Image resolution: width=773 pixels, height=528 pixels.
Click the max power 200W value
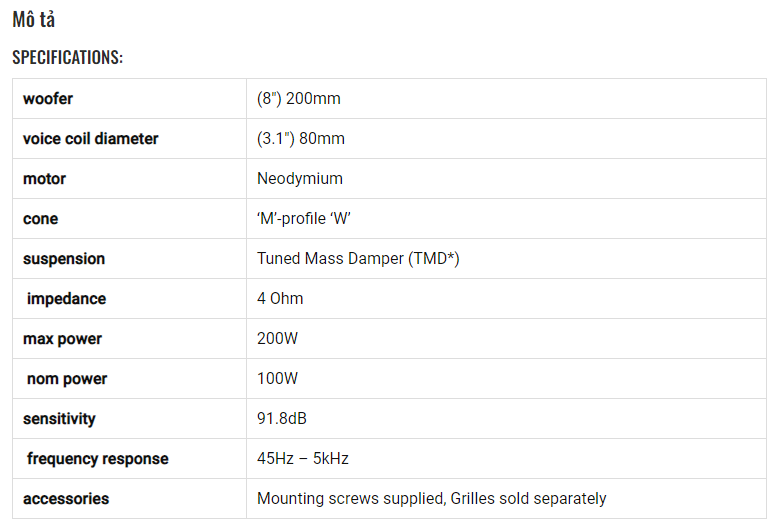click(x=278, y=338)
